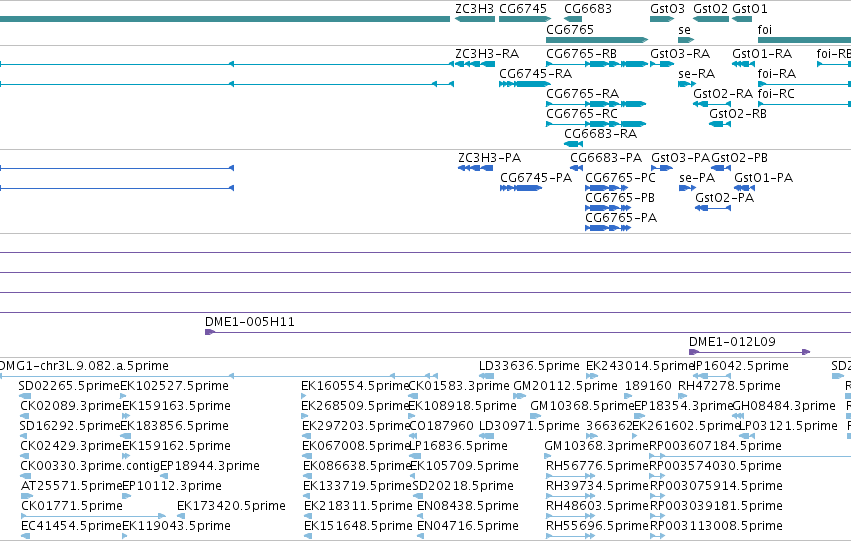Click the GM20112.5prime EST label

[x=566, y=386]
